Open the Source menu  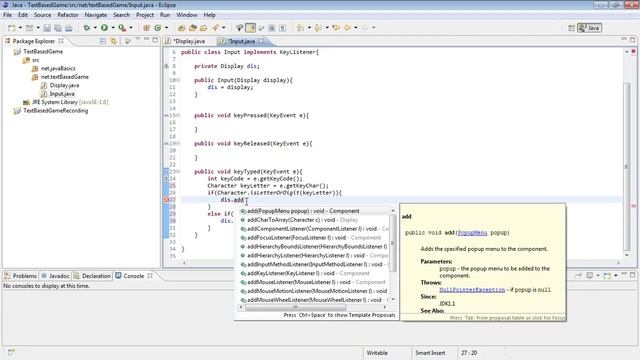click(x=42, y=15)
